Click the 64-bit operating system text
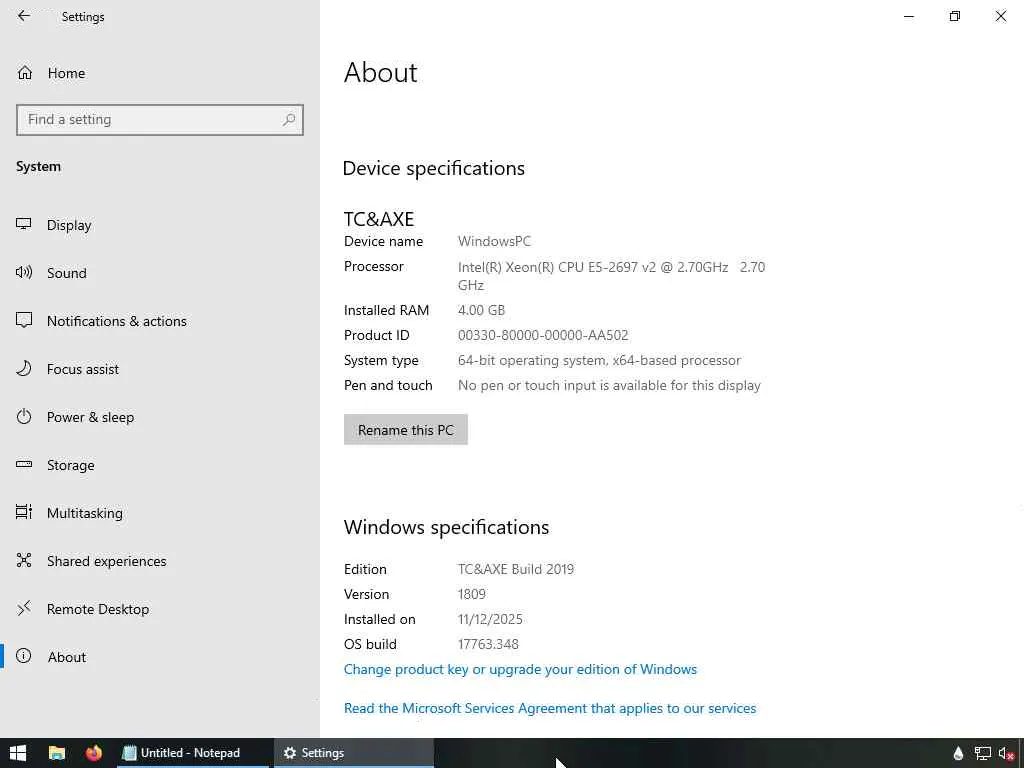 click(599, 360)
